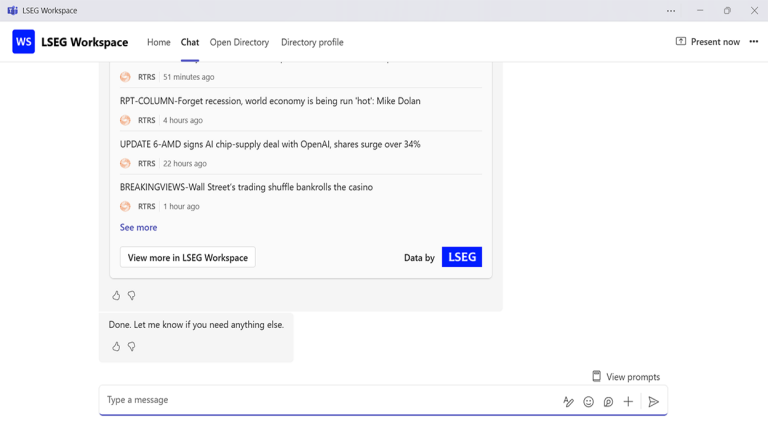
Task: Click the '4 hours ago' timestamp
Action: (x=183, y=120)
